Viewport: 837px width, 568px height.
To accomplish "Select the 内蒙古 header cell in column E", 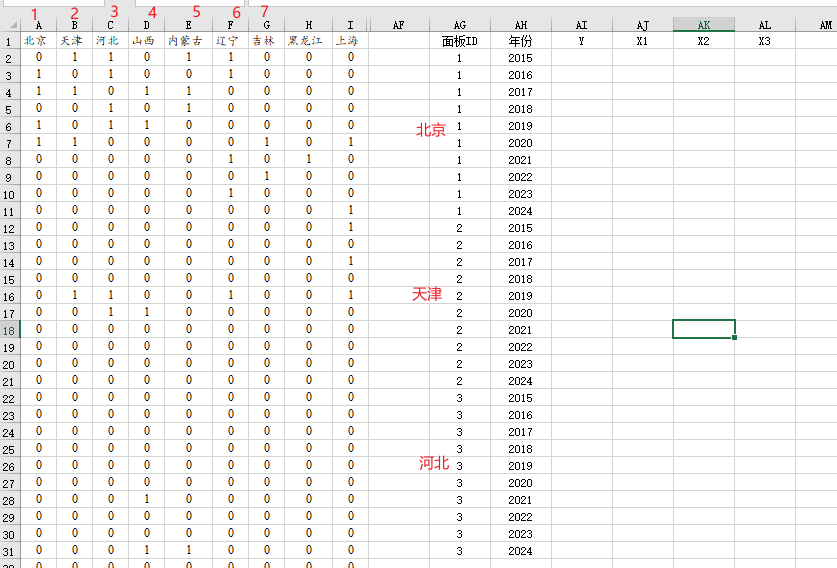I will (189, 41).
